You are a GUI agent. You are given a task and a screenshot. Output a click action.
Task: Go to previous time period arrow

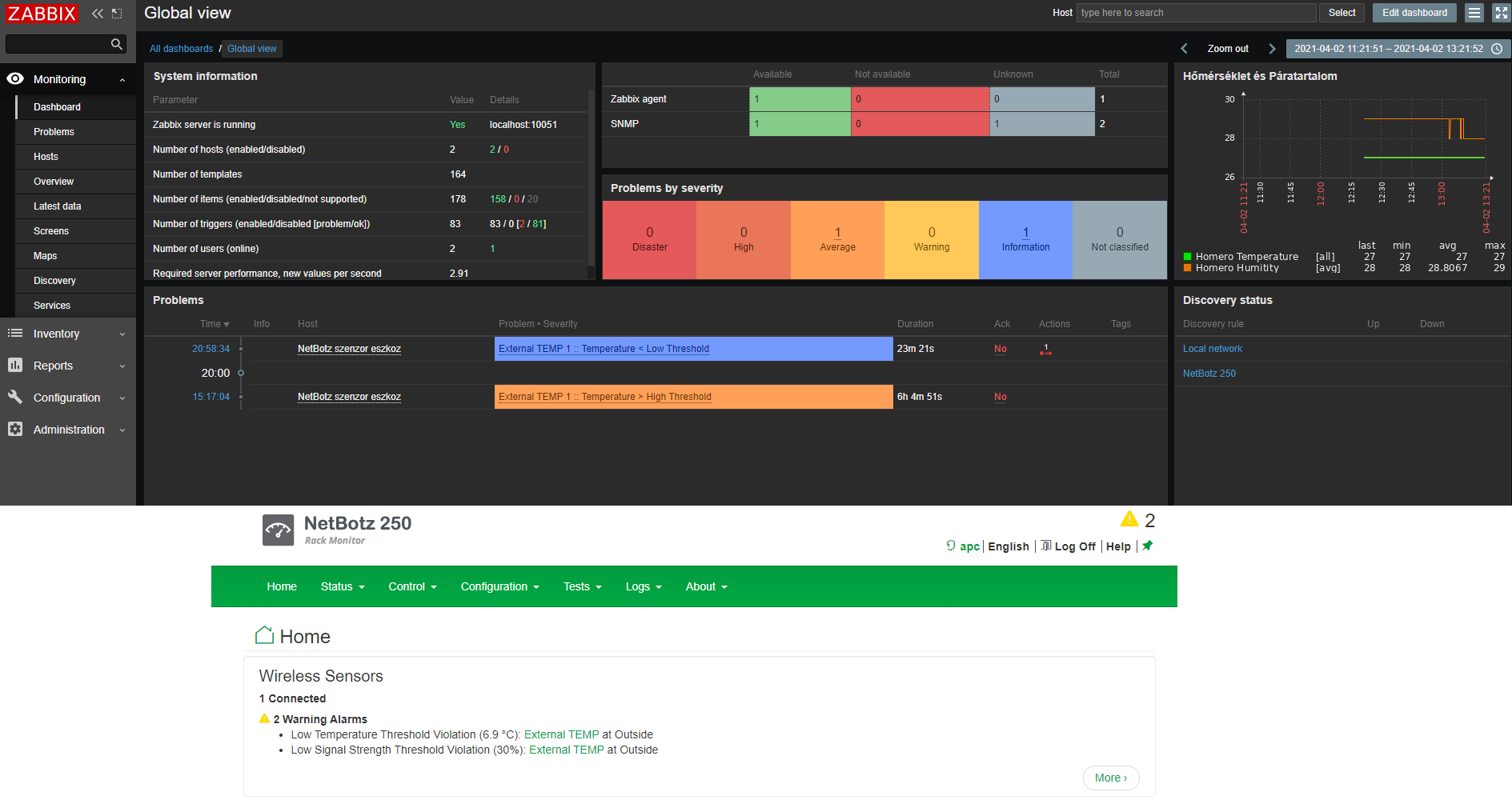[1185, 49]
